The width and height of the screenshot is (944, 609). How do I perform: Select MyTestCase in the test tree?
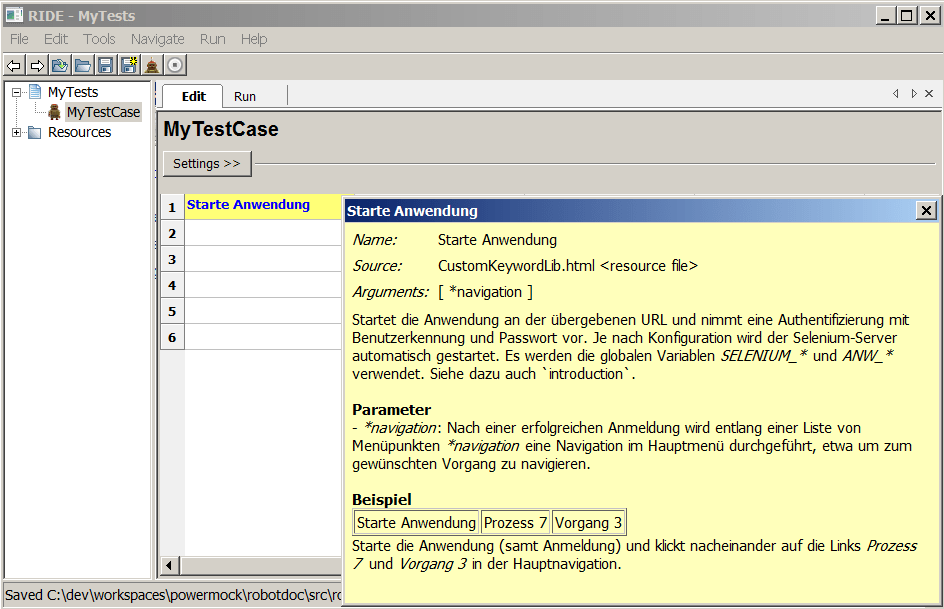point(103,112)
